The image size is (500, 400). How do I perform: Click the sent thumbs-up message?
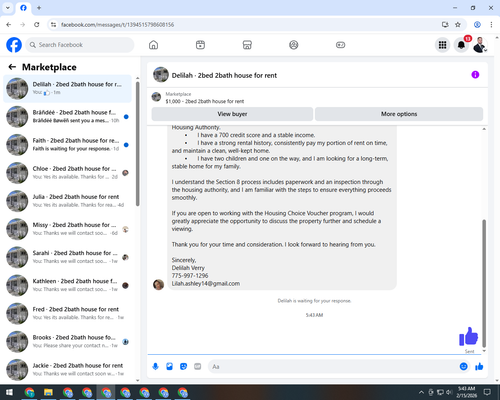point(469,336)
